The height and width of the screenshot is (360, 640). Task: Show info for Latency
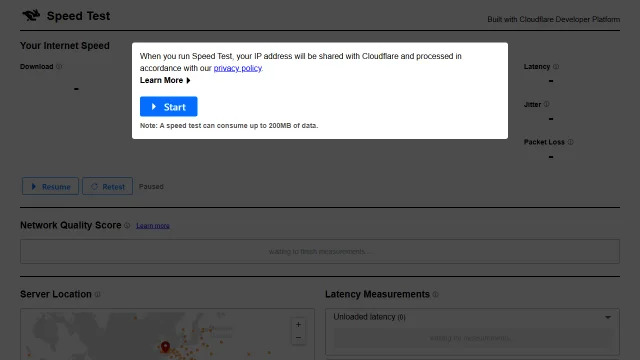click(556, 67)
